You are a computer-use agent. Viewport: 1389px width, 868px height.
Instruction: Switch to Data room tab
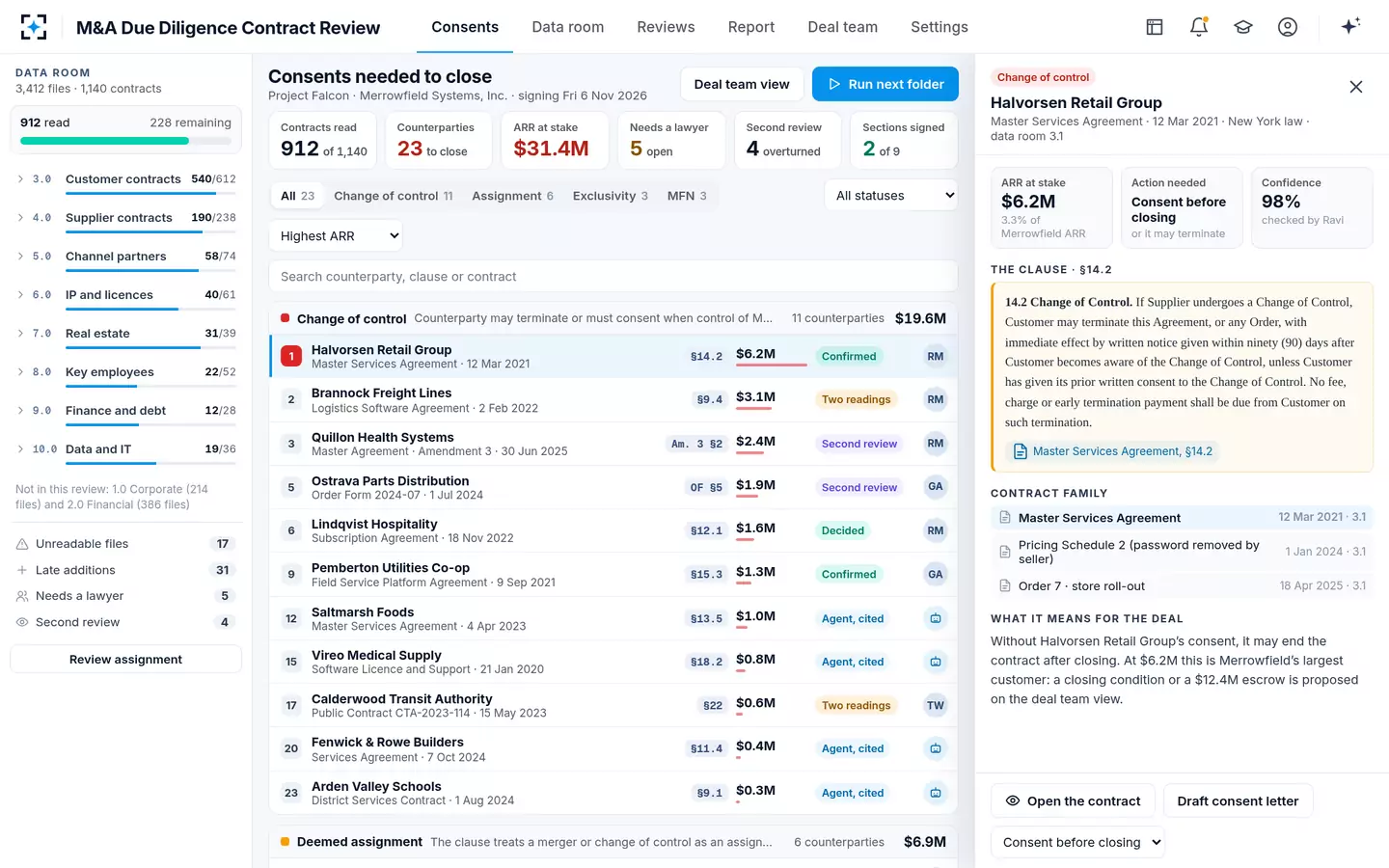tap(568, 27)
